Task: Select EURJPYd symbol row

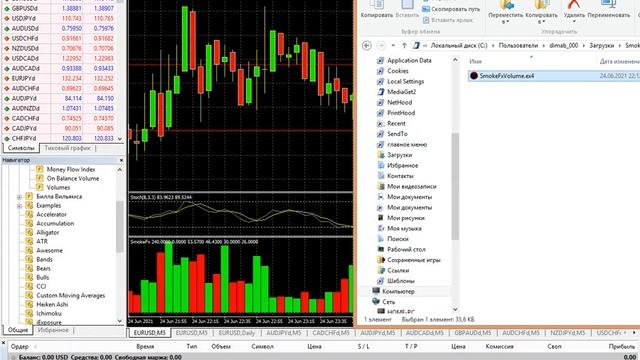Action: click(60, 78)
